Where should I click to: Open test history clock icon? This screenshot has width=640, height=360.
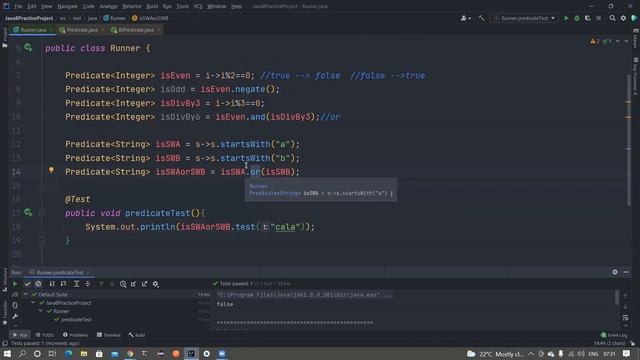click(x=123, y=284)
